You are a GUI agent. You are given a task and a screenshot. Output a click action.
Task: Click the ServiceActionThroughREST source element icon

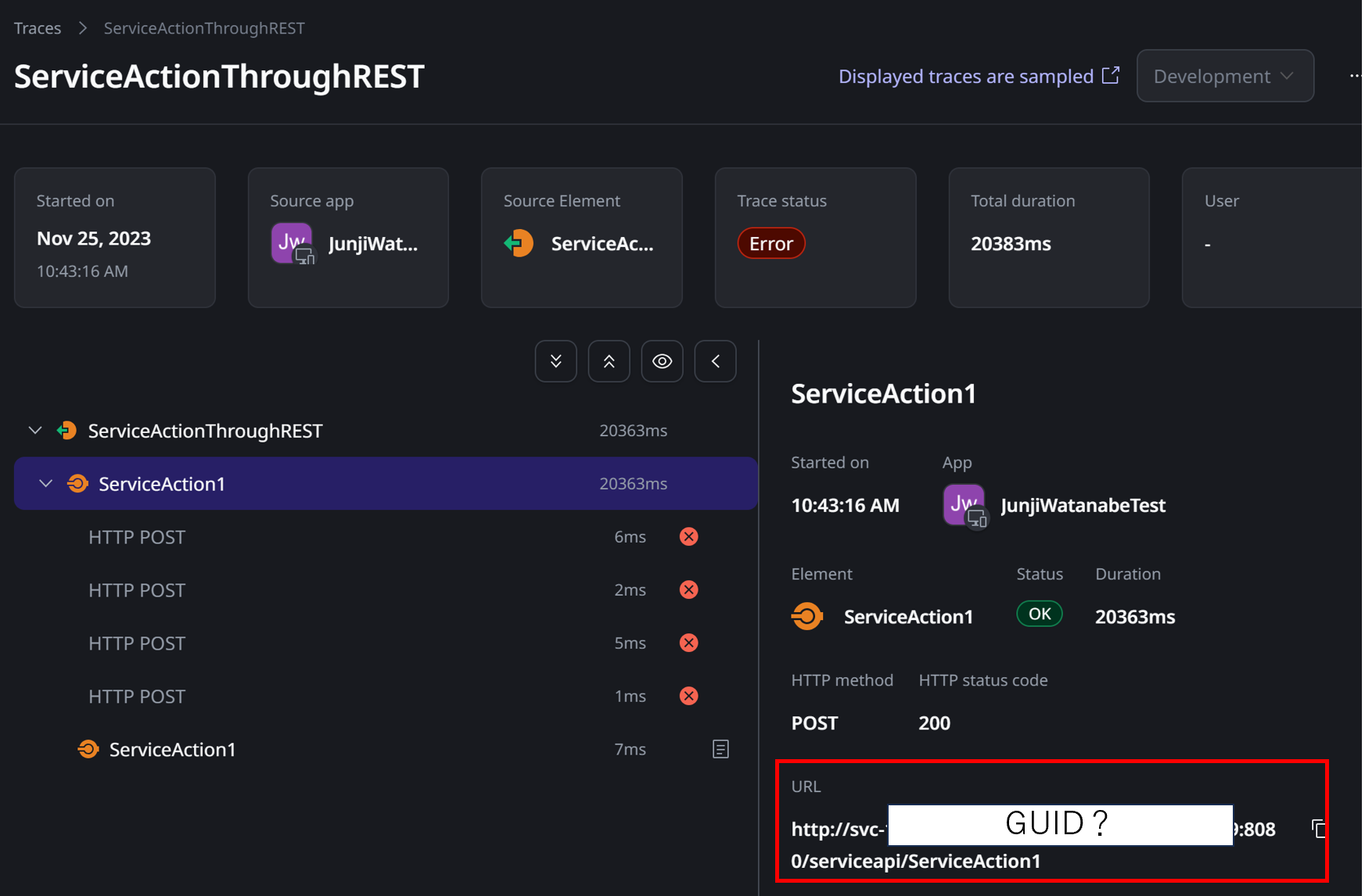tap(518, 243)
